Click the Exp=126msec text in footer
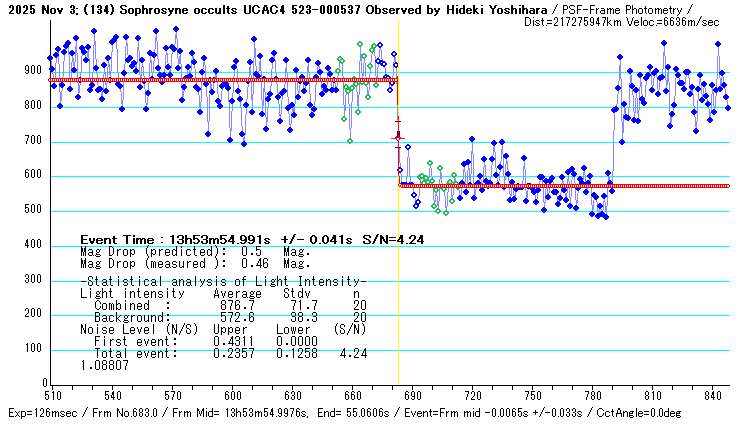 36,413
